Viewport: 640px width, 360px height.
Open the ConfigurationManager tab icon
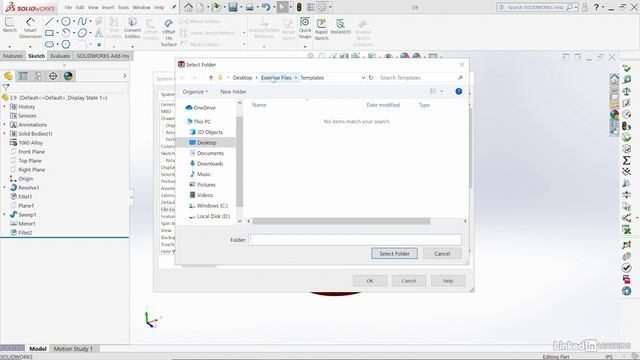(38, 76)
